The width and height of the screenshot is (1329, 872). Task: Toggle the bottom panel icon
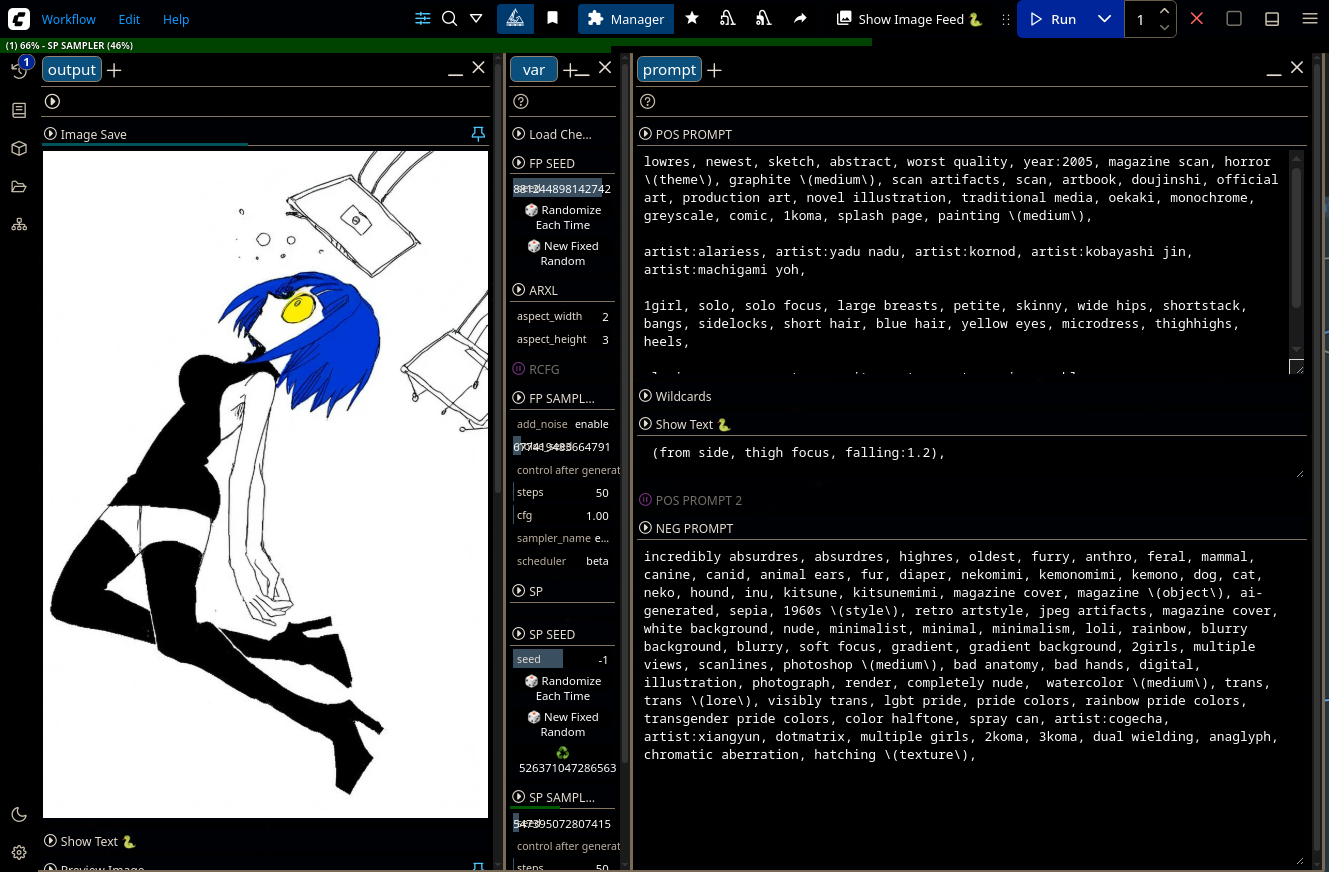(x=1272, y=19)
